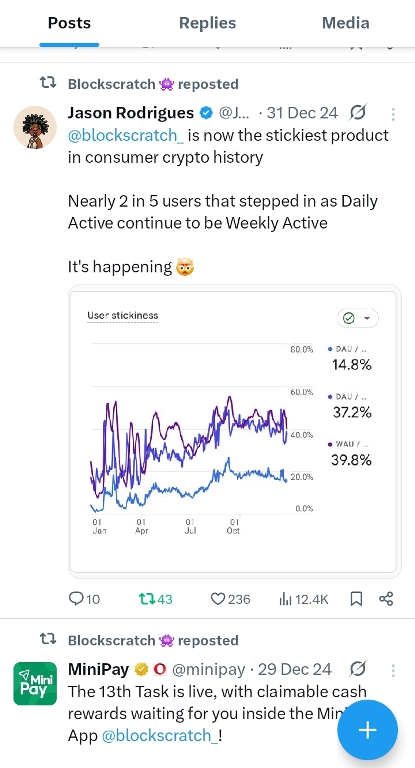This screenshot has width=415, height=768.
Task: Open @blockscratch_ mention in Jason's post
Action: click(x=126, y=135)
